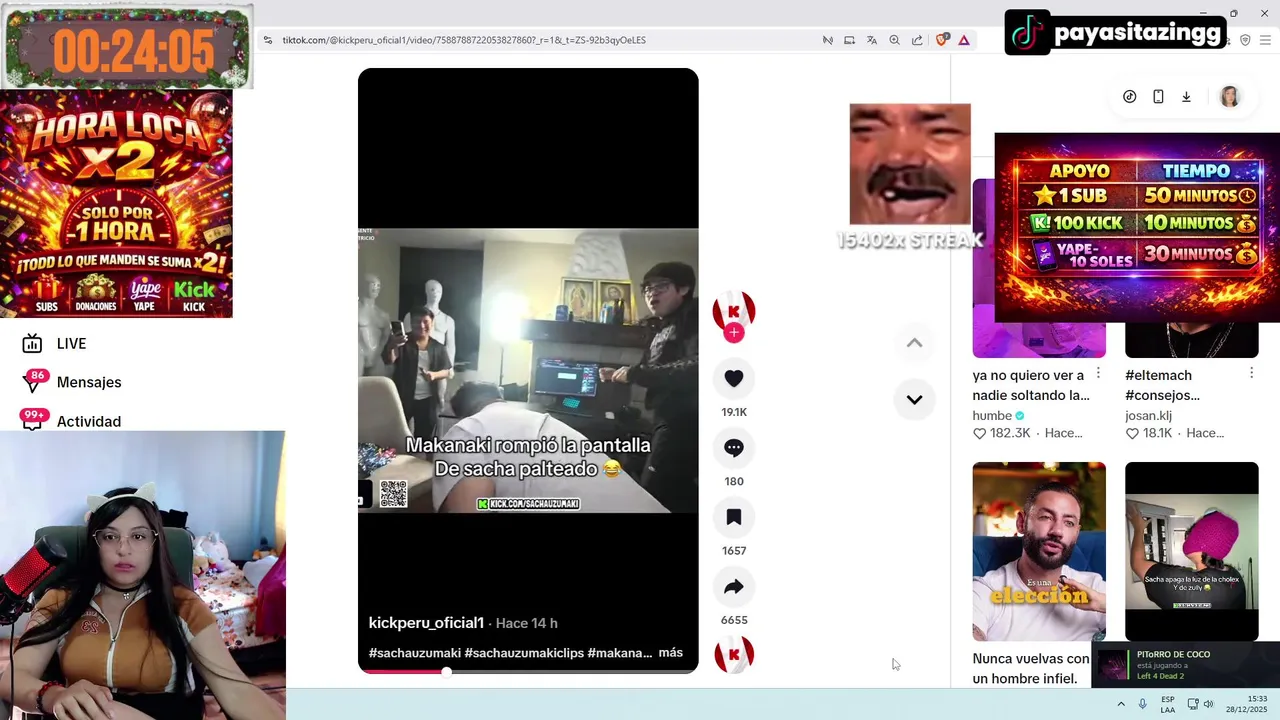Screen dimensions: 1280x720
Task: Follow kickperu_oficial1 with the red plus button
Action: click(734, 333)
